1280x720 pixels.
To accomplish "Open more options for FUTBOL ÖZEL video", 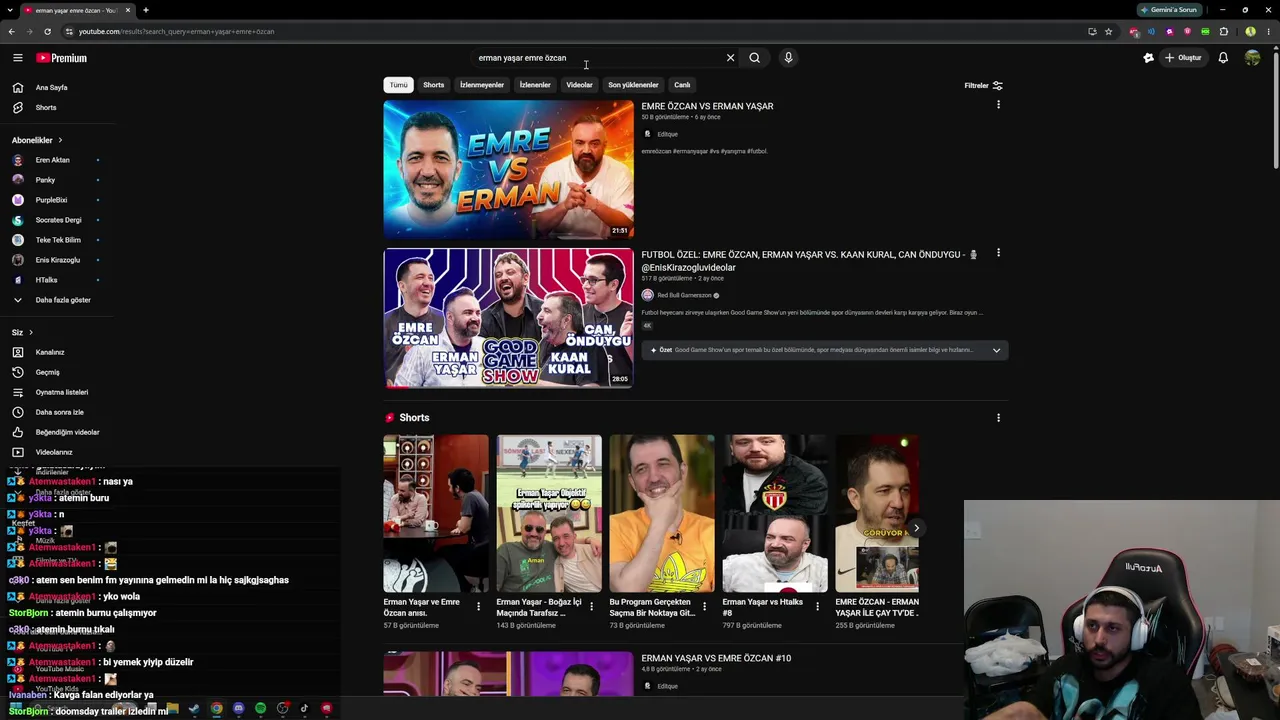I will tap(998, 253).
